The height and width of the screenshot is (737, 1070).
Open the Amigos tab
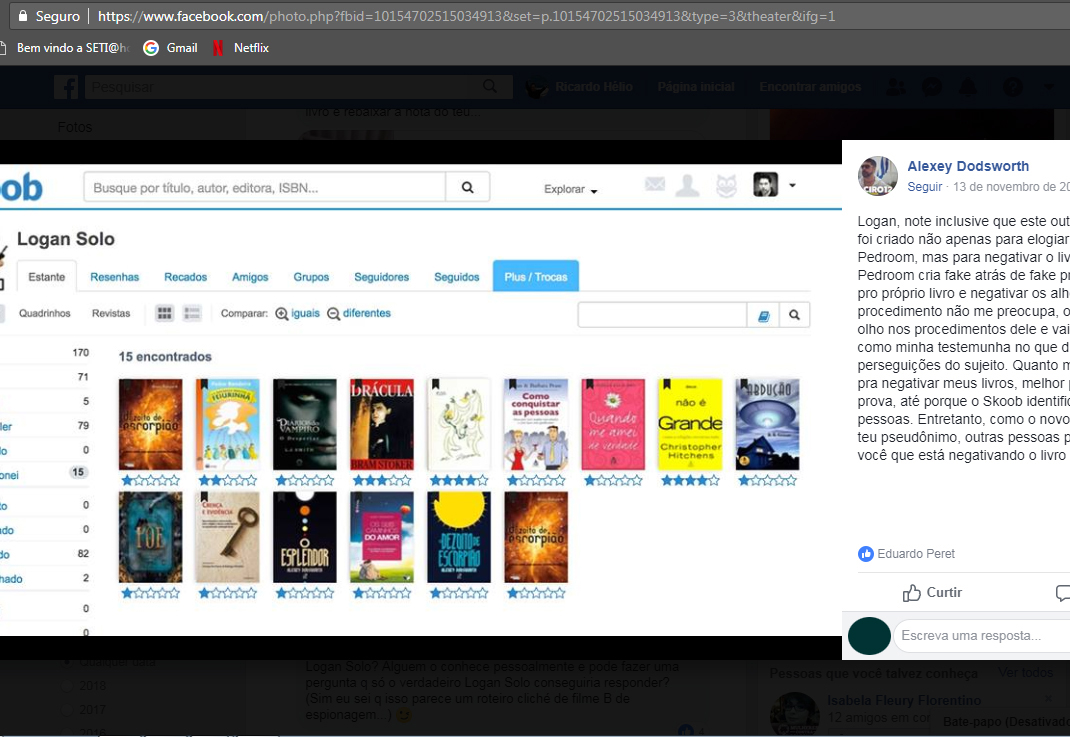click(250, 277)
